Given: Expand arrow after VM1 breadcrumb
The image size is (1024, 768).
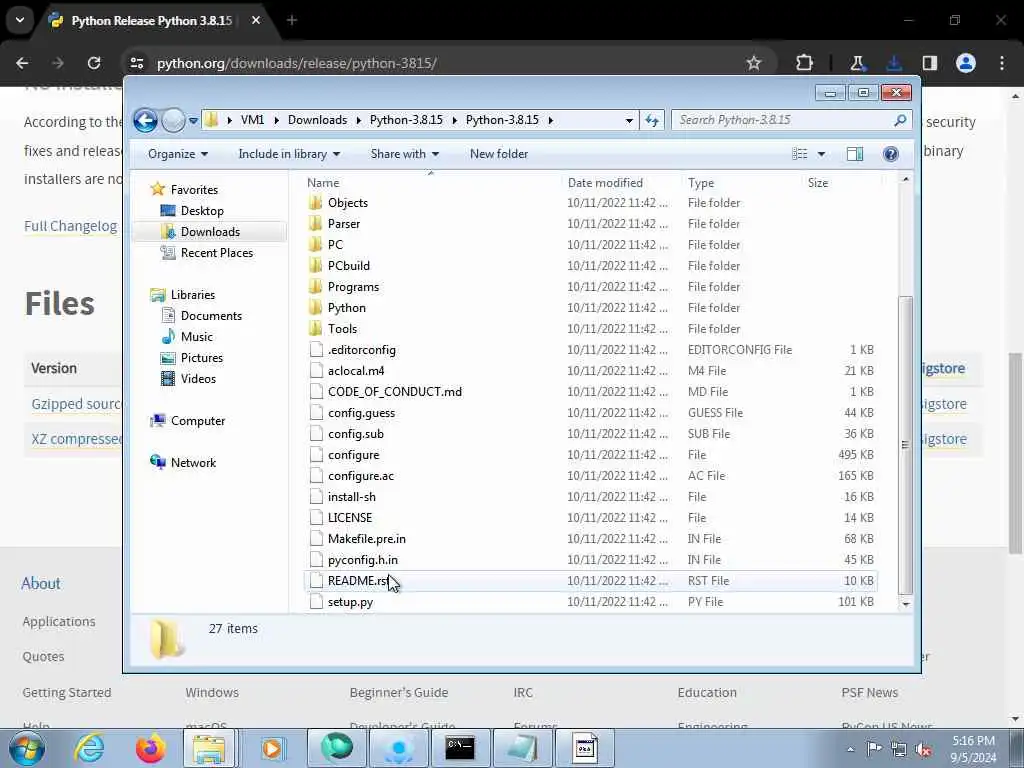Looking at the screenshot, I should [276, 120].
